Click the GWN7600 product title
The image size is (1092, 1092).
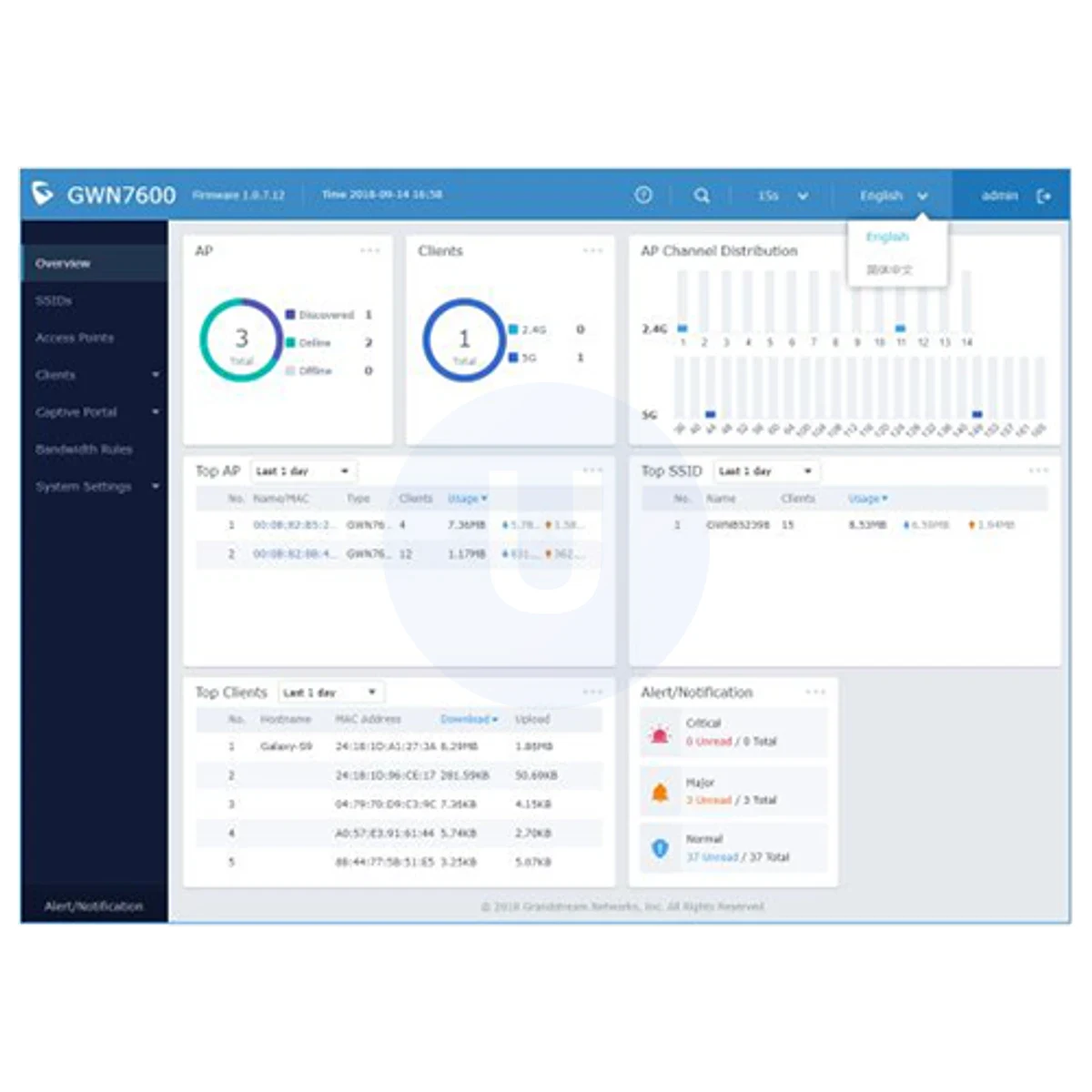click(121, 195)
